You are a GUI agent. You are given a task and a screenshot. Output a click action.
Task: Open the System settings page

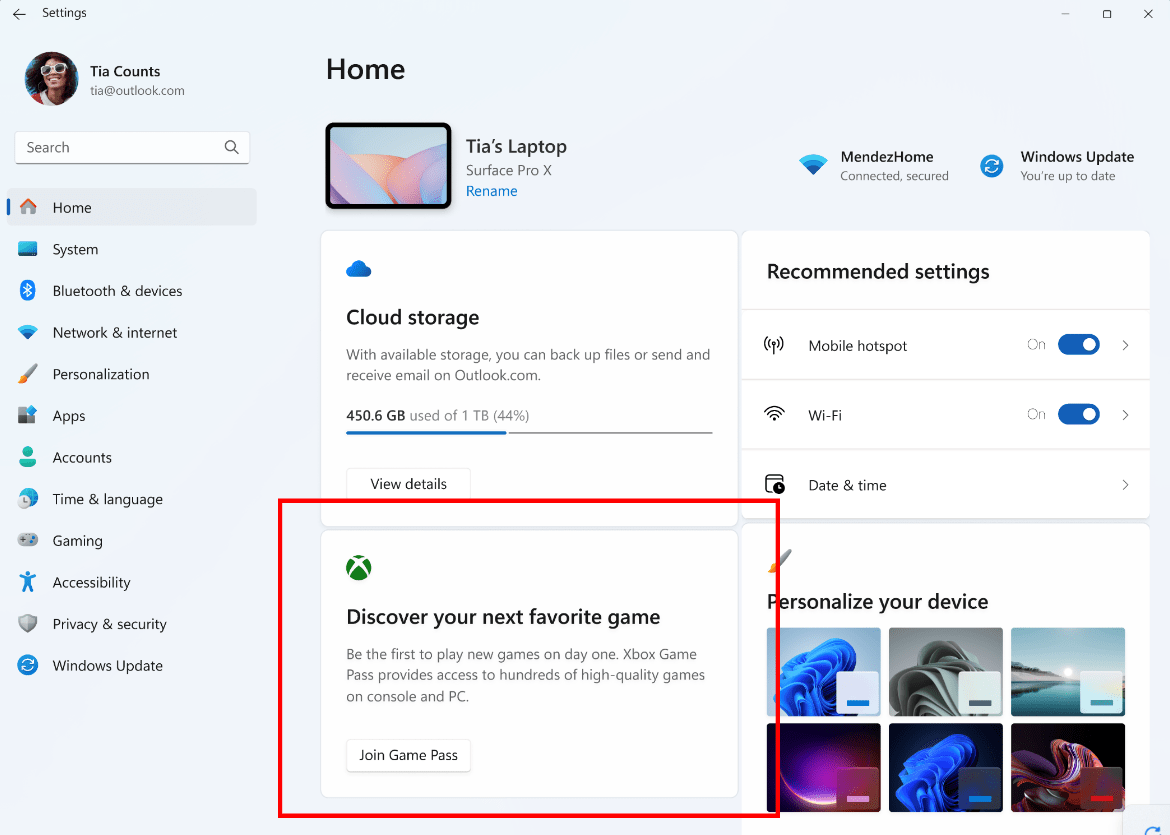tap(132, 249)
